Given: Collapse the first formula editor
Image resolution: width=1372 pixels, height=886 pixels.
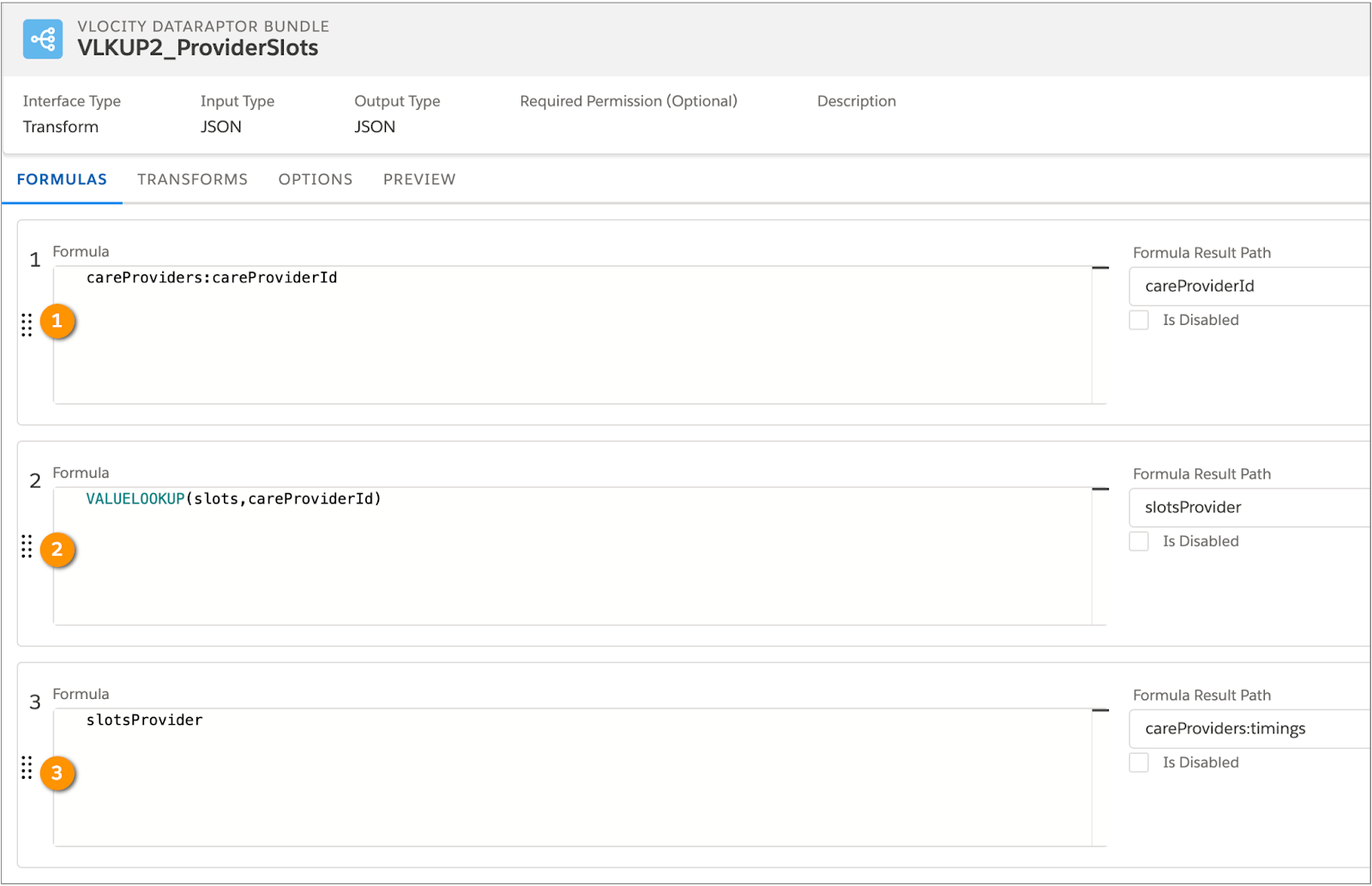Looking at the screenshot, I should (x=1100, y=267).
